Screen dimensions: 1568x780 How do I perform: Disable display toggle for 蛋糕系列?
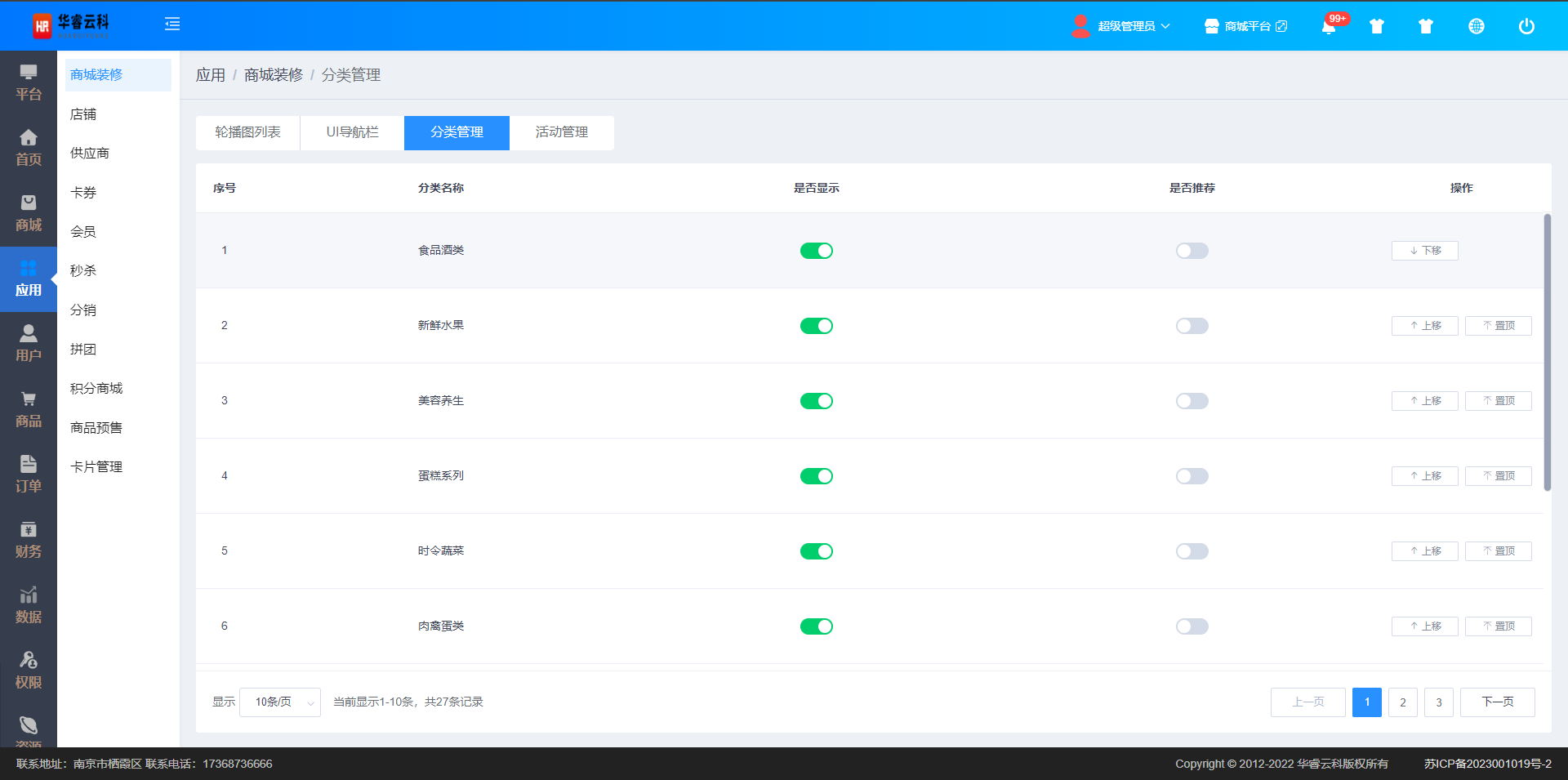pos(816,476)
